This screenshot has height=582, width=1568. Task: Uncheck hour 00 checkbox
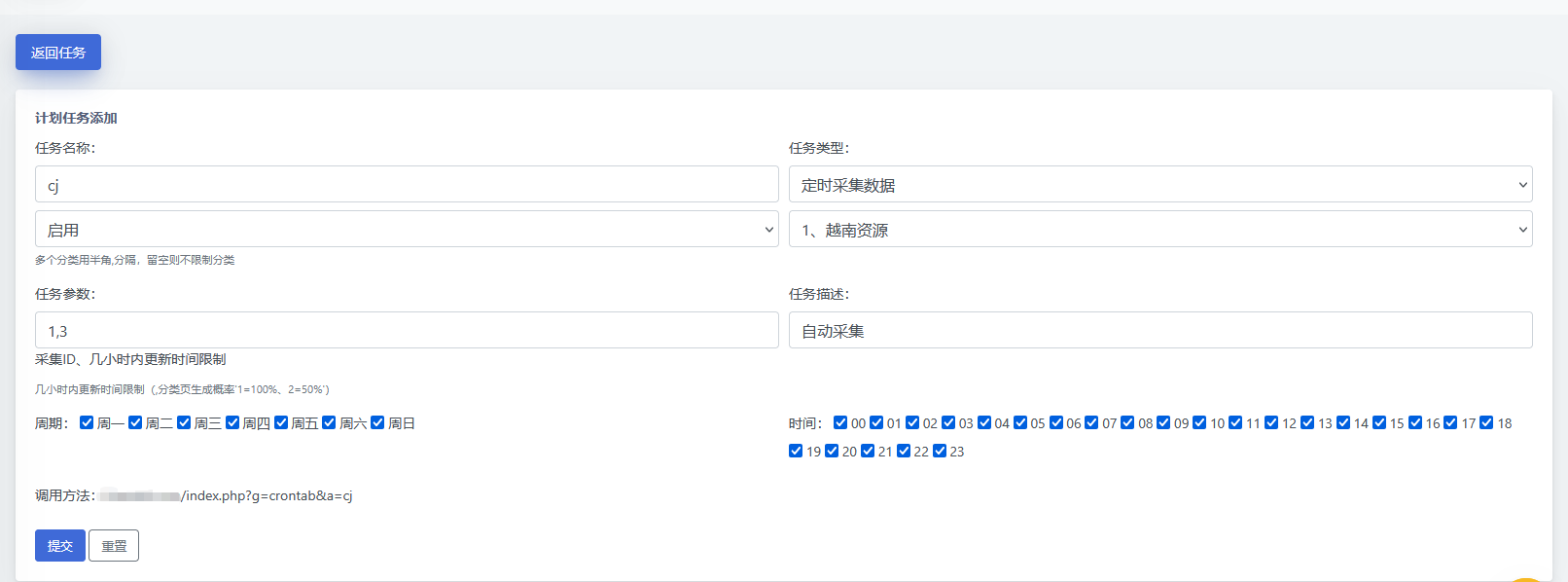(840, 422)
